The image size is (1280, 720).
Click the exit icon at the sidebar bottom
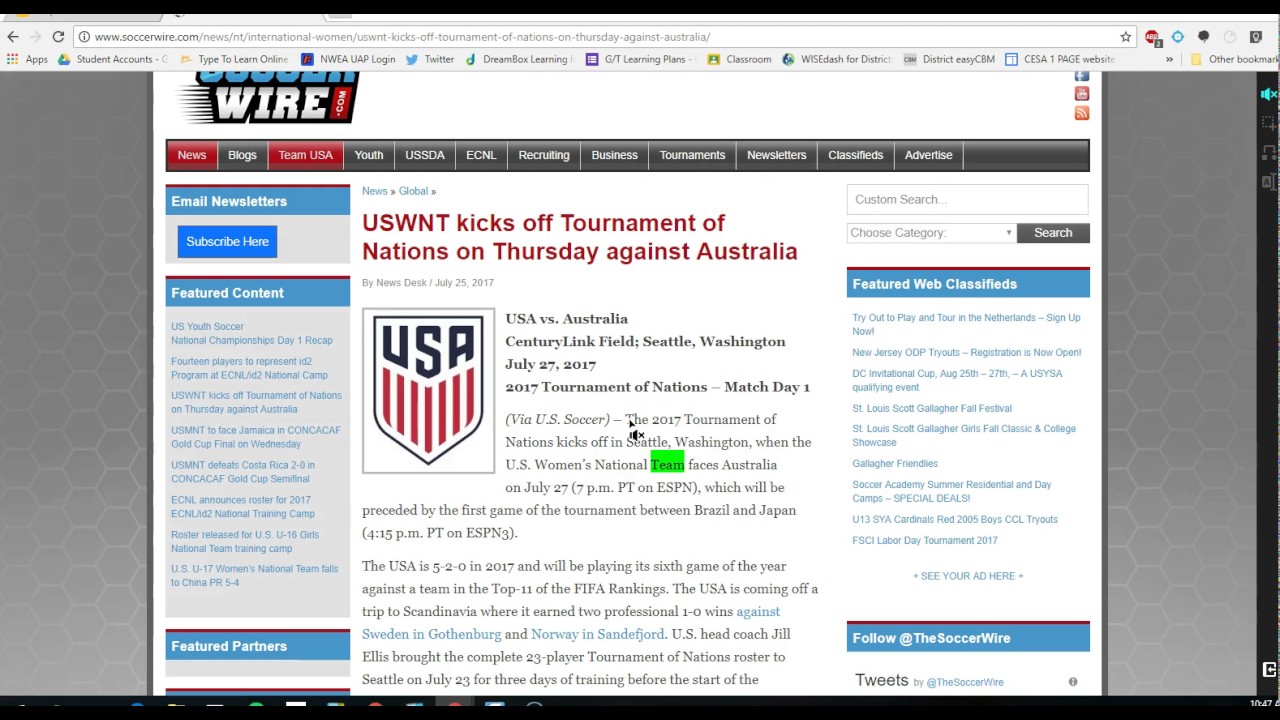[x=1269, y=670]
